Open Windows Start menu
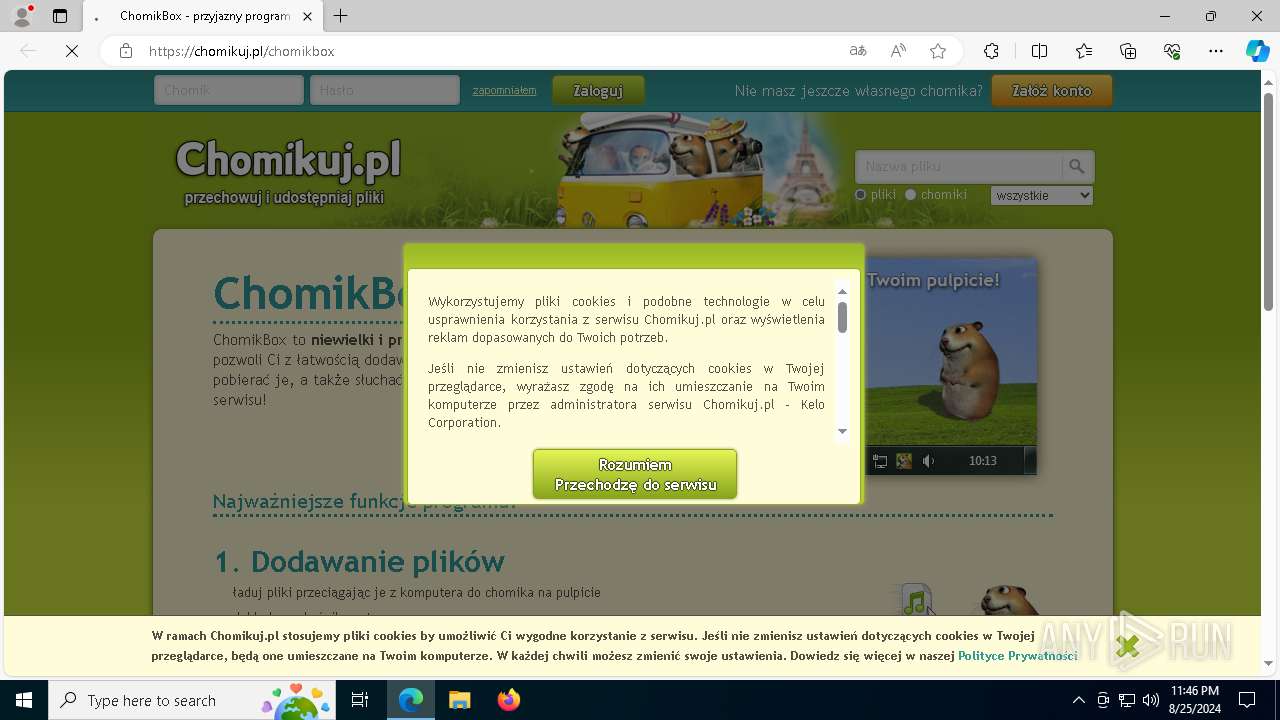 coord(24,700)
